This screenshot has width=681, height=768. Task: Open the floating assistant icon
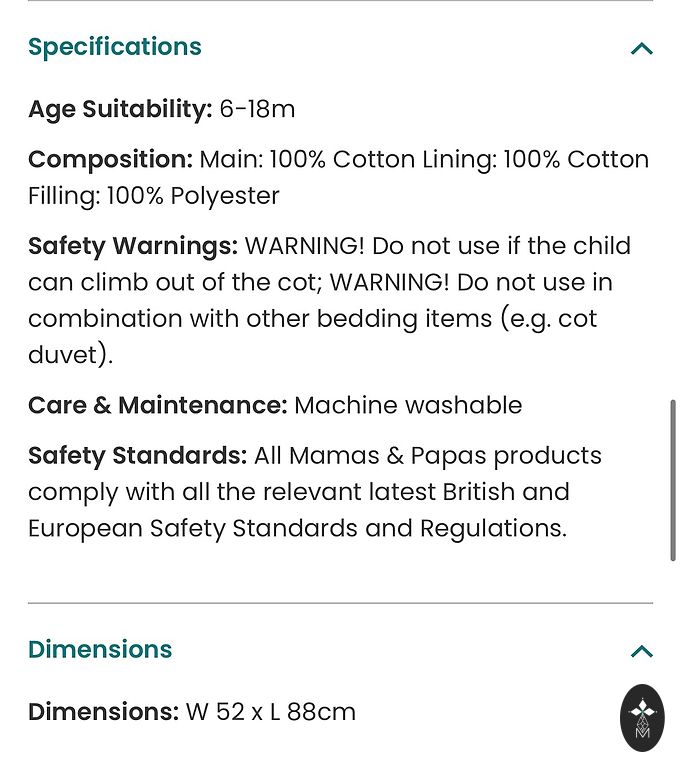click(x=642, y=717)
